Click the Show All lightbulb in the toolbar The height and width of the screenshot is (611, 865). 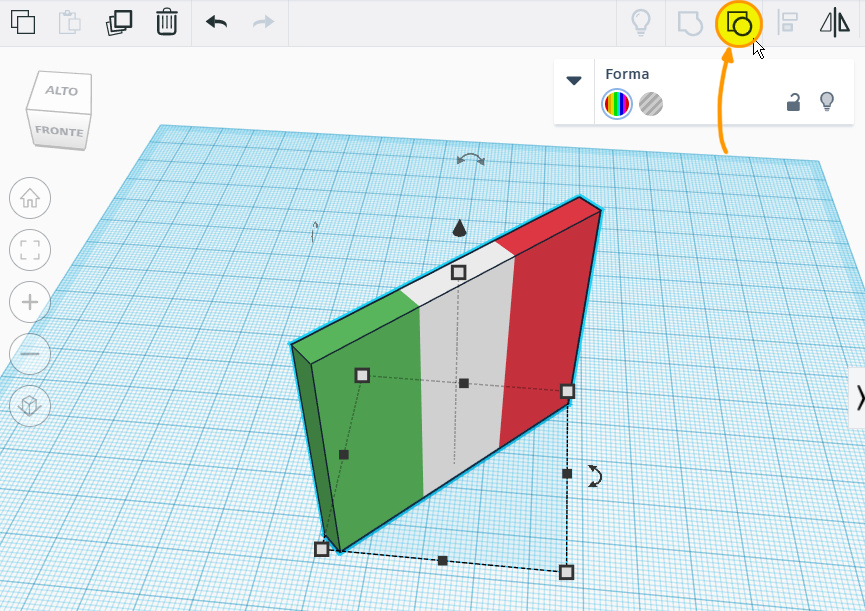pyautogui.click(x=641, y=23)
